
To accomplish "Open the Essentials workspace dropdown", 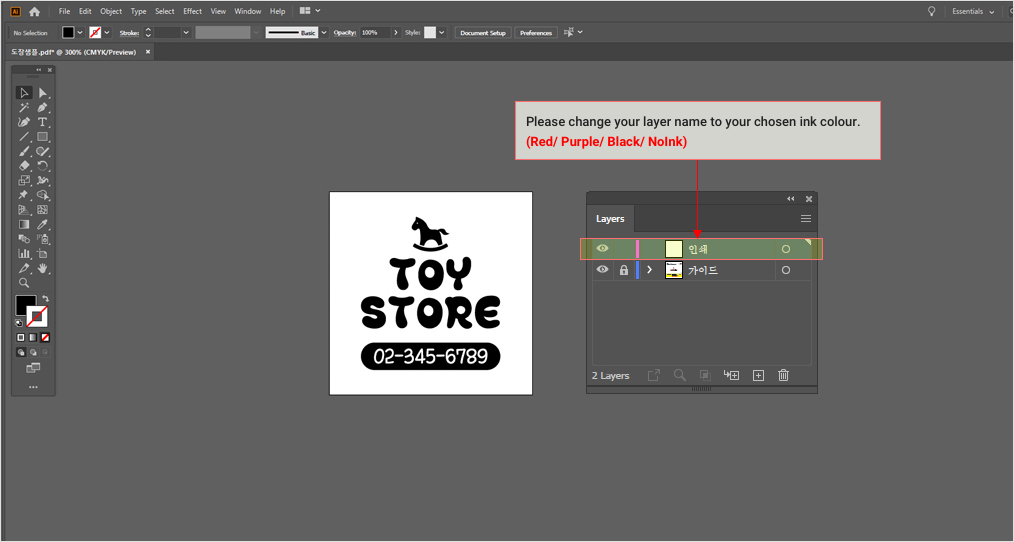I will pos(973,11).
